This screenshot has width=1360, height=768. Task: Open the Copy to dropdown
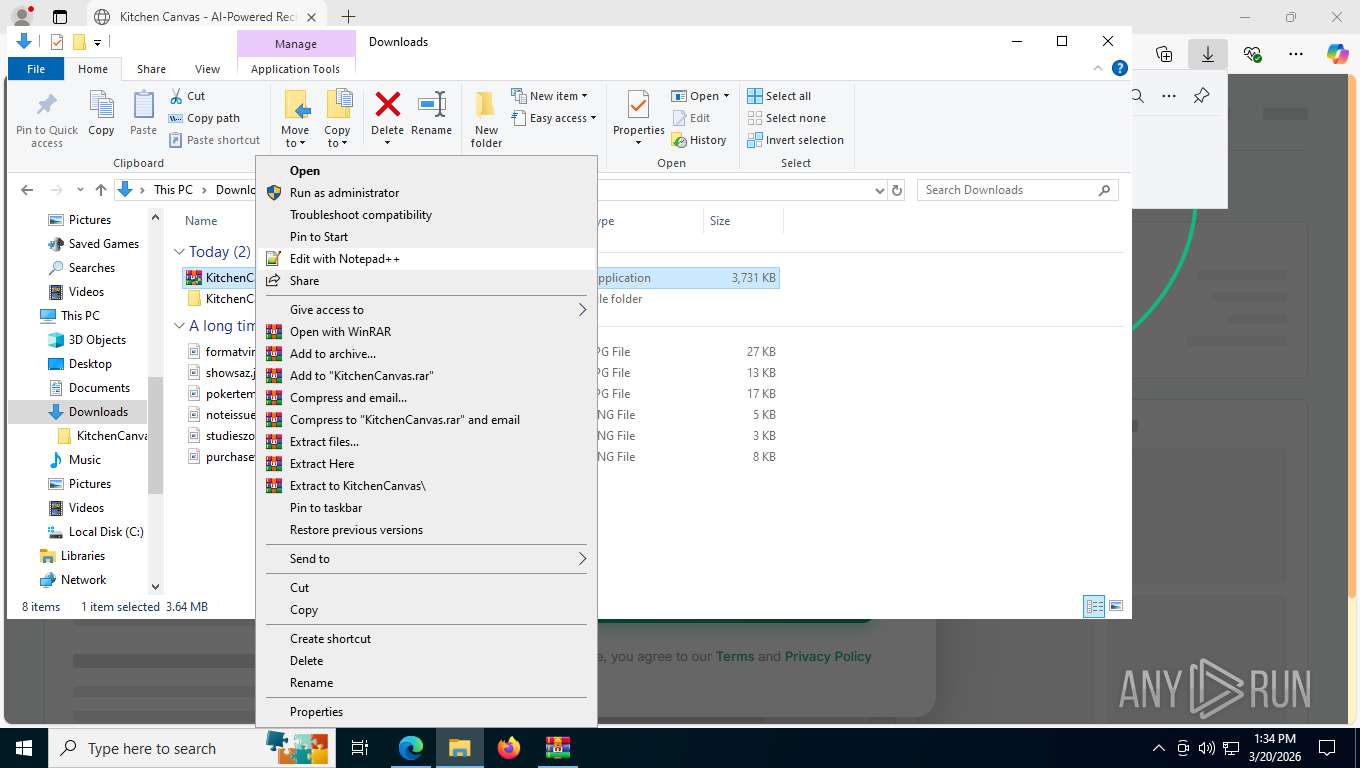click(x=337, y=143)
